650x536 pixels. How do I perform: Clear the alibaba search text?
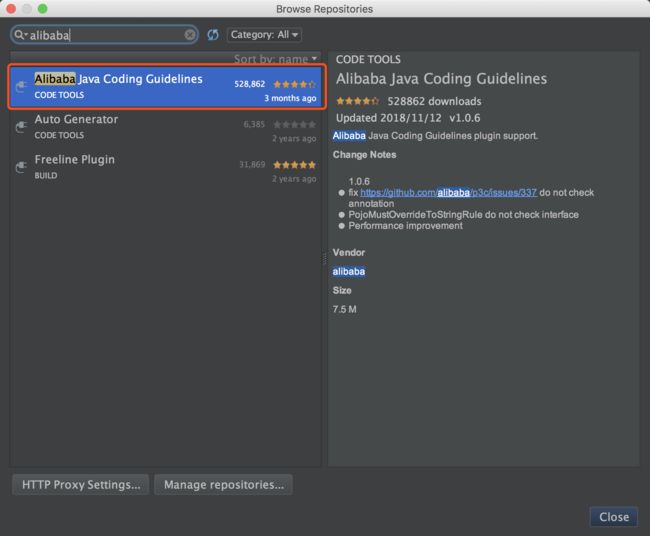point(190,35)
